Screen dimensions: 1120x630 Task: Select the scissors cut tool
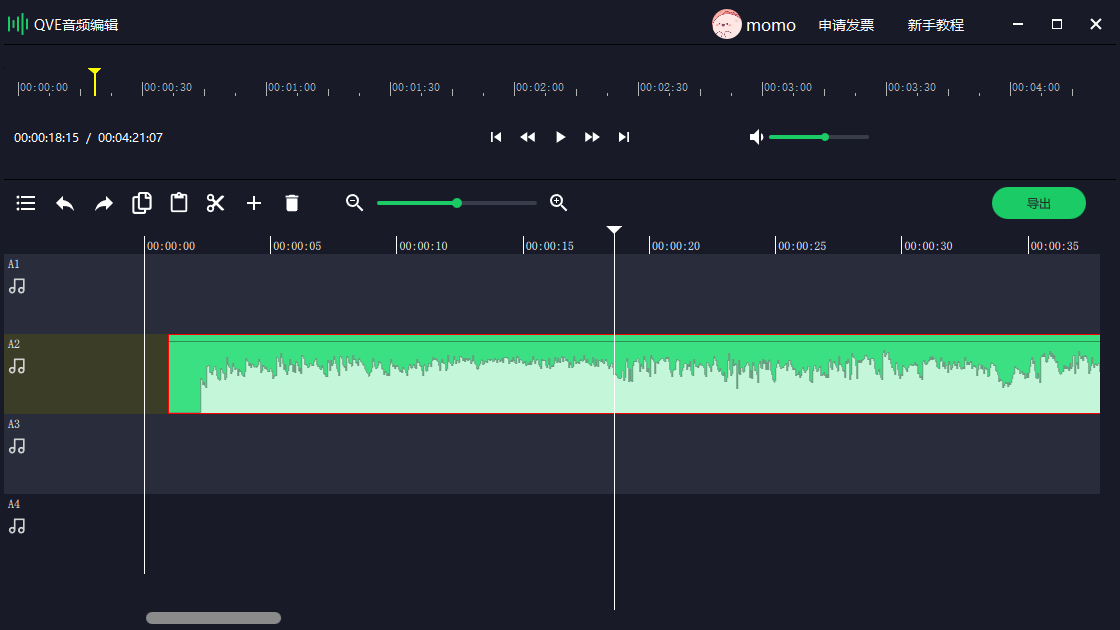coord(216,203)
